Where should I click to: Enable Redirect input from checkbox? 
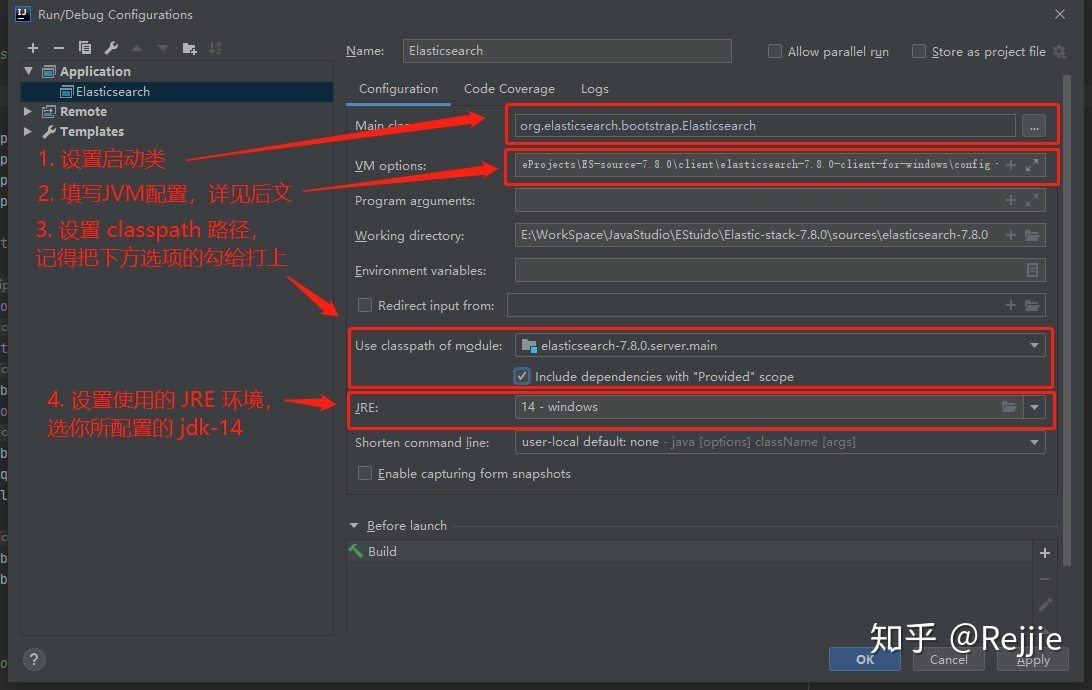point(364,305)
